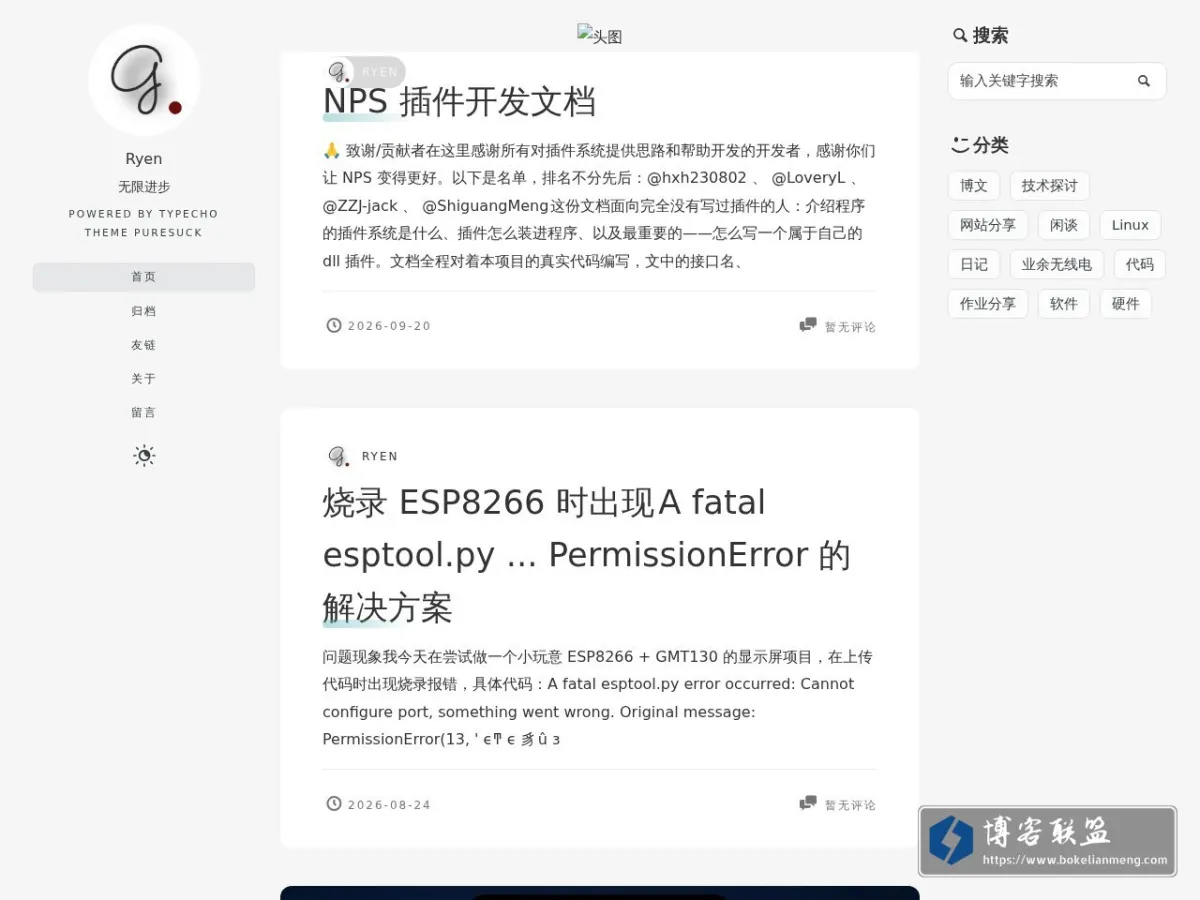
Task: Toggle the dark mode sun icon
Action: [144, 456]
